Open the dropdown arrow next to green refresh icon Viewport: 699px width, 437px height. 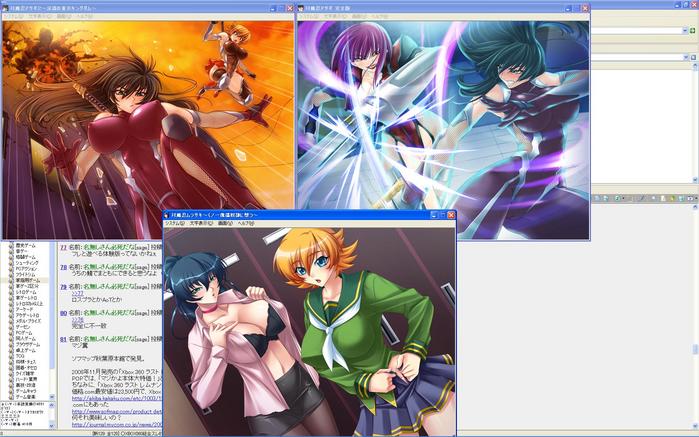click(x=623, y=198)
